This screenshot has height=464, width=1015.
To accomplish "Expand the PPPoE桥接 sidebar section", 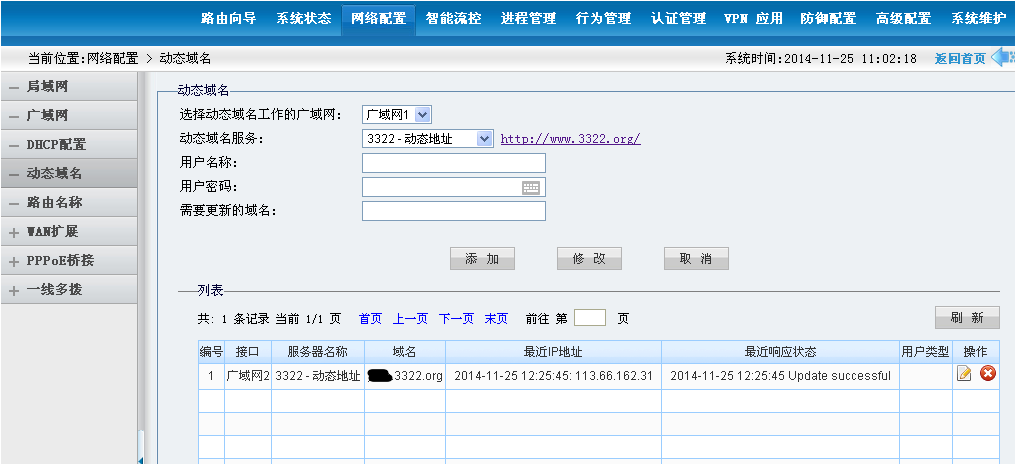I will (x=60, y=261).
